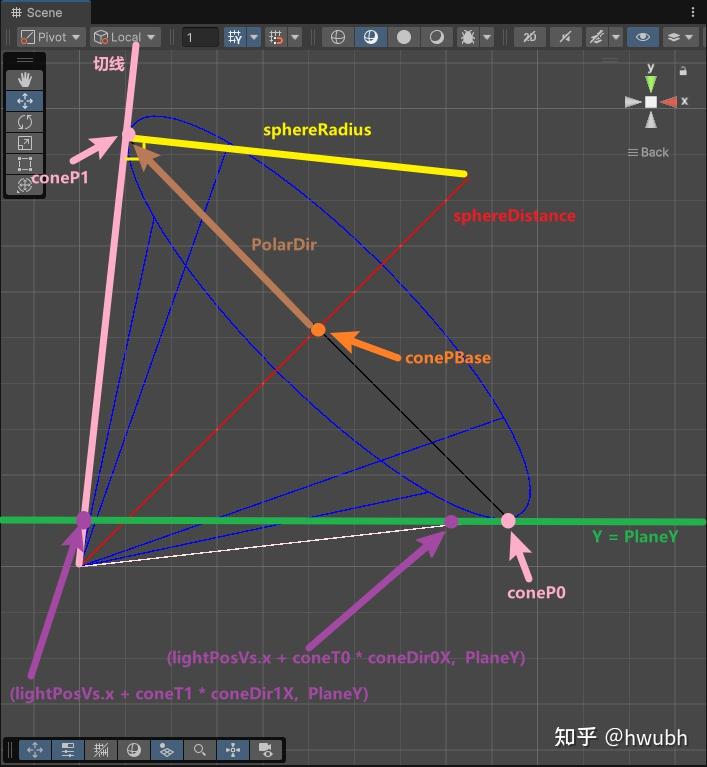This screenshot has width=707, height=767.
Task: Select the combined Transform tool
Action: click(x=24, y=185)
